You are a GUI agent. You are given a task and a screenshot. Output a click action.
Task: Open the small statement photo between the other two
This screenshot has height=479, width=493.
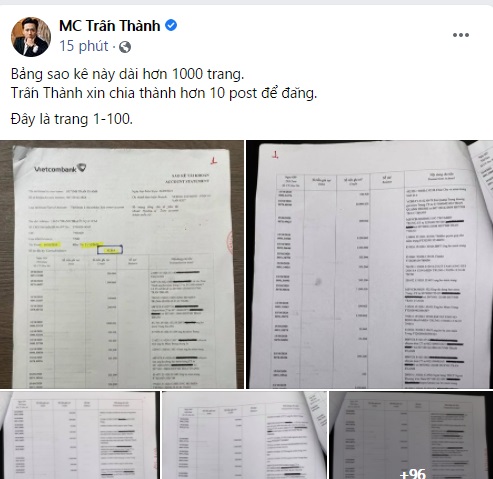point(244,435)
